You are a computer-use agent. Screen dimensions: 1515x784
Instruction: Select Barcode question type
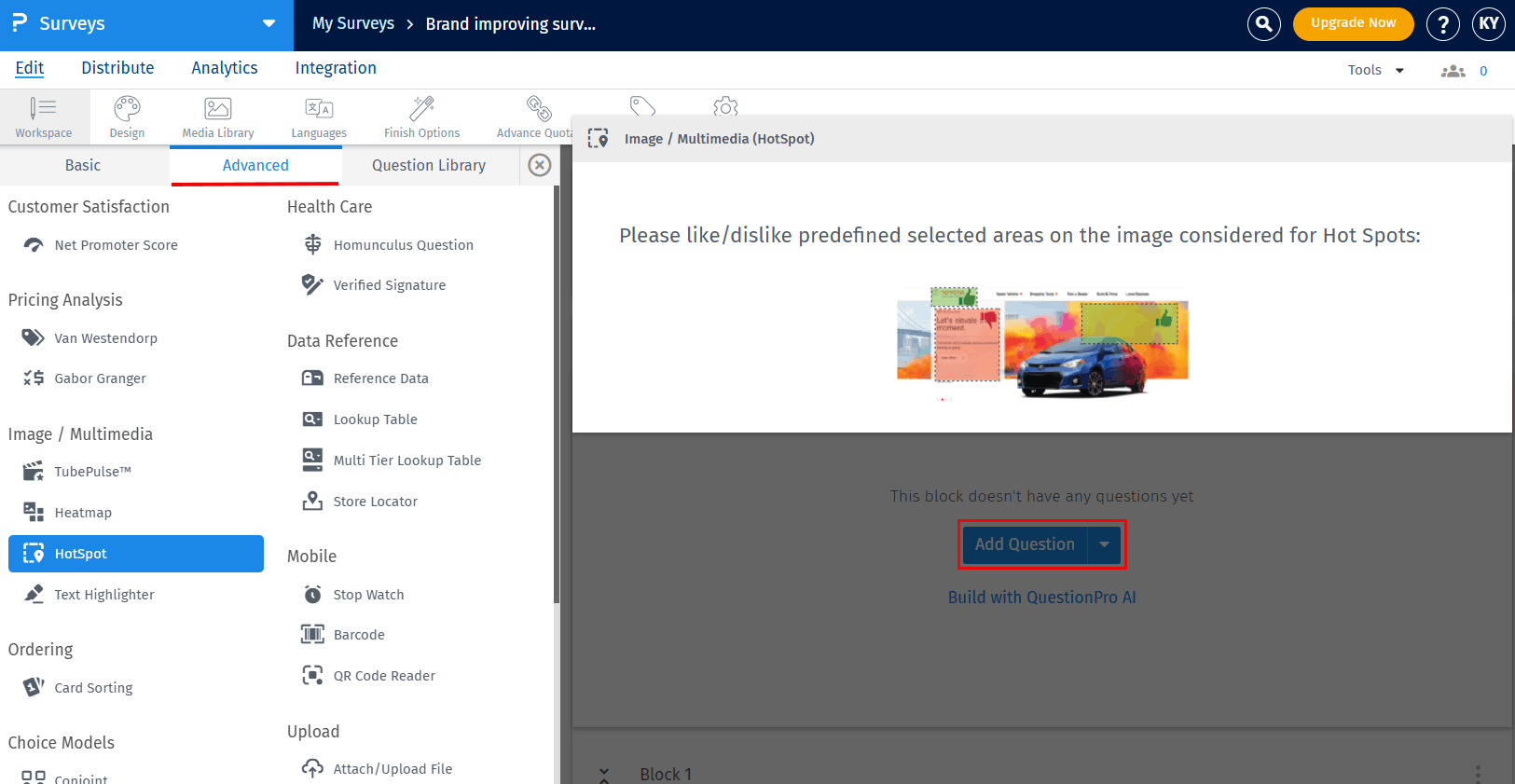coord(343,635)
